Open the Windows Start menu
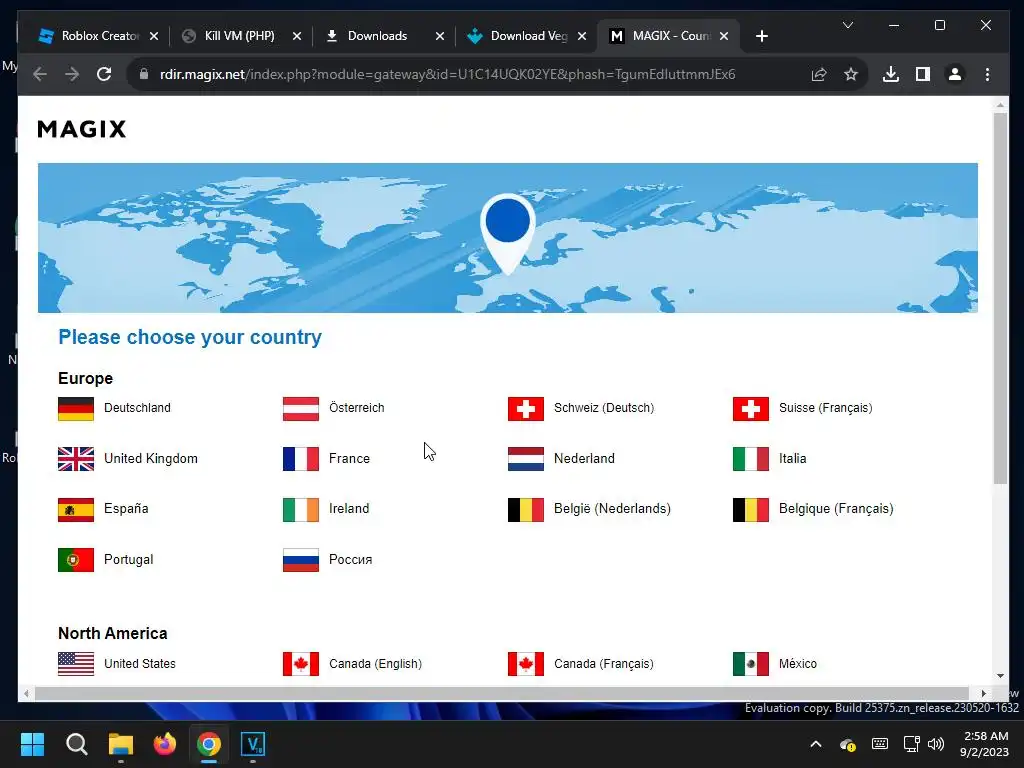The width and height of the screenshot is (1024, 768). point(32,744)
